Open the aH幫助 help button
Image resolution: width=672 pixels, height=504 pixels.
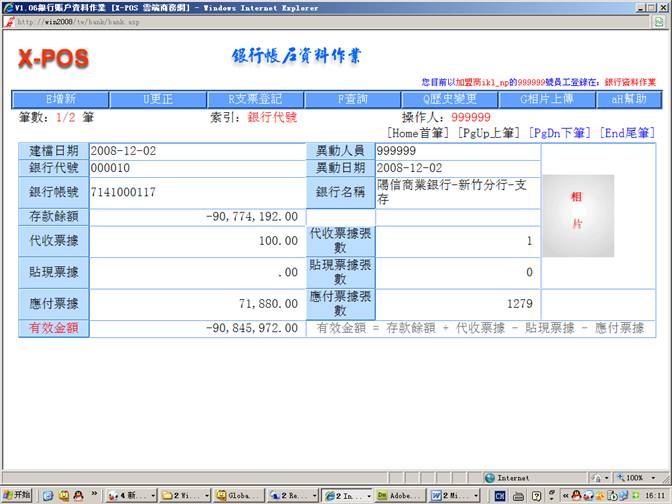click(x=629, y=99)
